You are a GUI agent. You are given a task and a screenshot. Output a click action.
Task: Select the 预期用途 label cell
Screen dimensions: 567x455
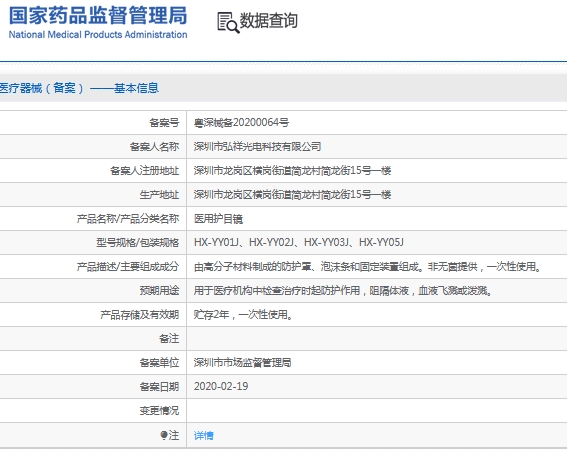pyautogui.click(x=159, y=290)
